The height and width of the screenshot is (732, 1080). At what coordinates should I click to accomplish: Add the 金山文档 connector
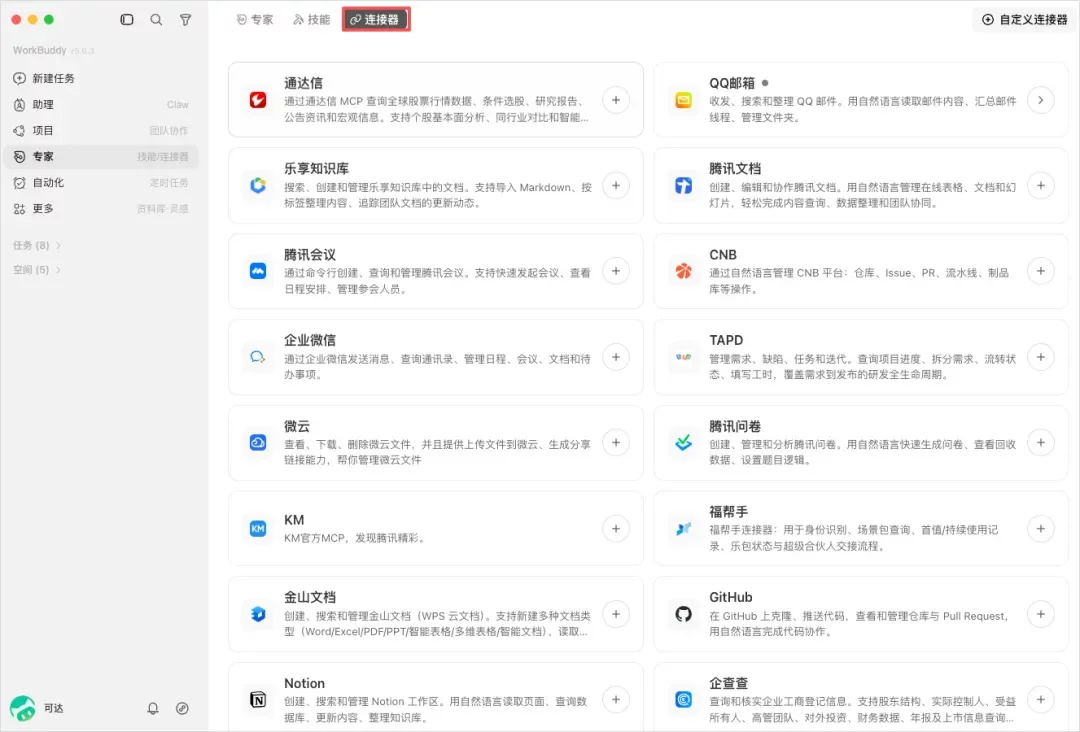click(616, 614)
